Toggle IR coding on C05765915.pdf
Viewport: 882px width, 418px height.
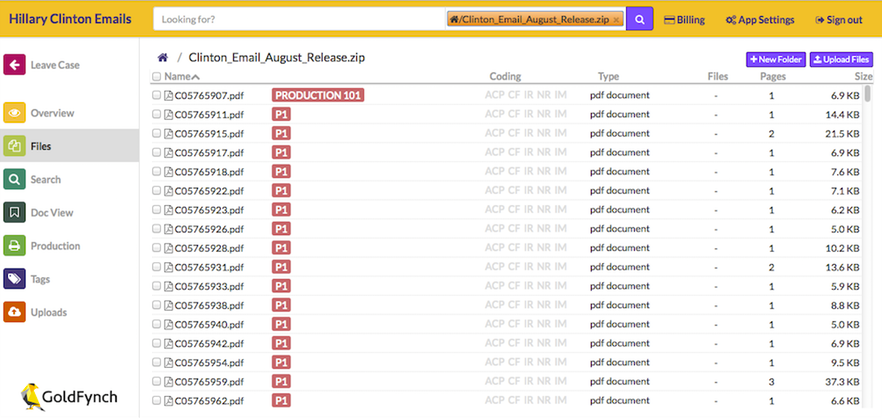point(529,133)
